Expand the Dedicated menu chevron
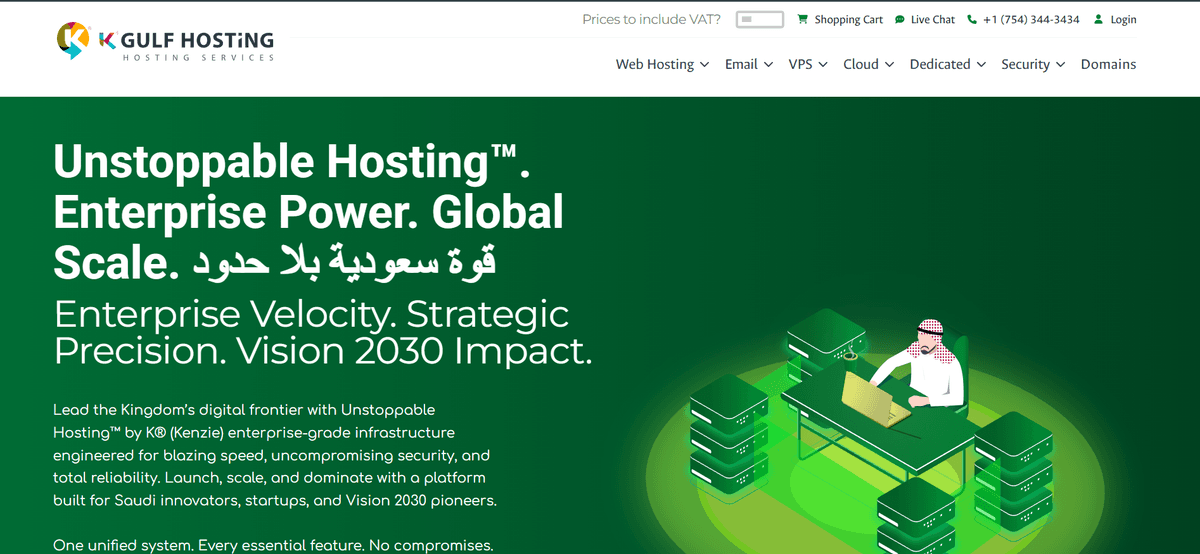 click(x=981, y=64)
